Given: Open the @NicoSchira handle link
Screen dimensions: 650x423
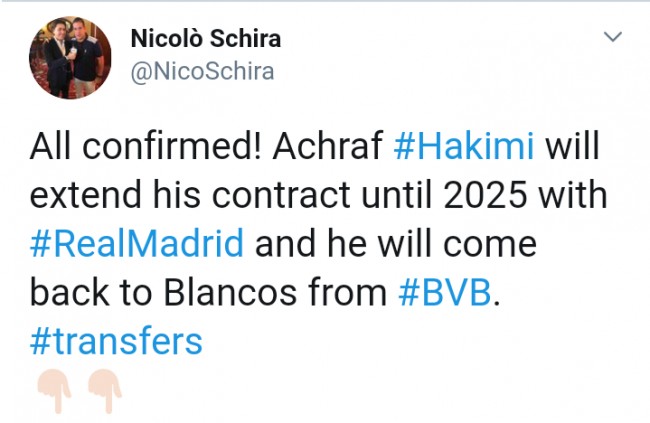Looking at the screenshot, I should tap(202, 71).
